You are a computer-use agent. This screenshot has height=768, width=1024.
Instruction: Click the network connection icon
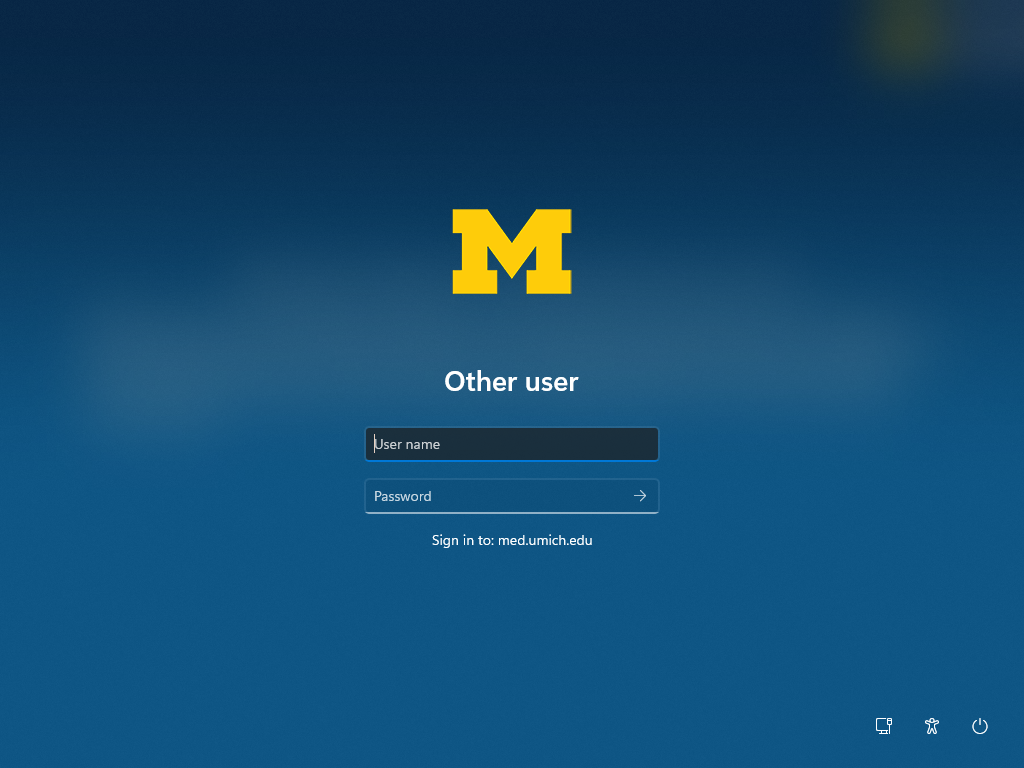coord(883,726)
